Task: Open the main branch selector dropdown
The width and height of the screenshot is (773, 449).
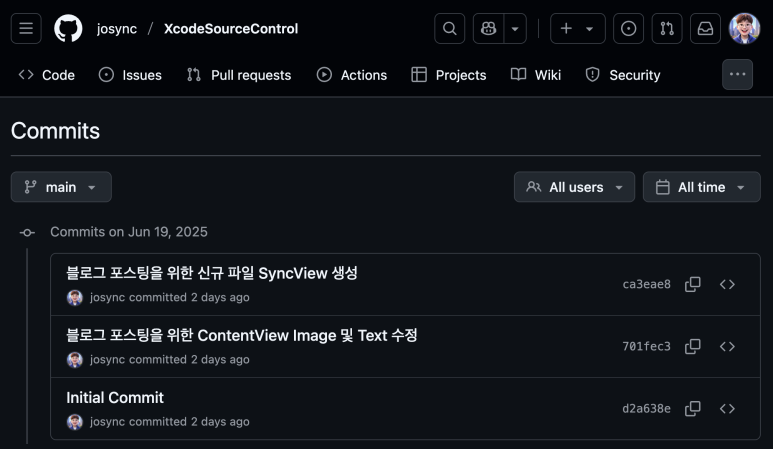Action: (61, 187)
